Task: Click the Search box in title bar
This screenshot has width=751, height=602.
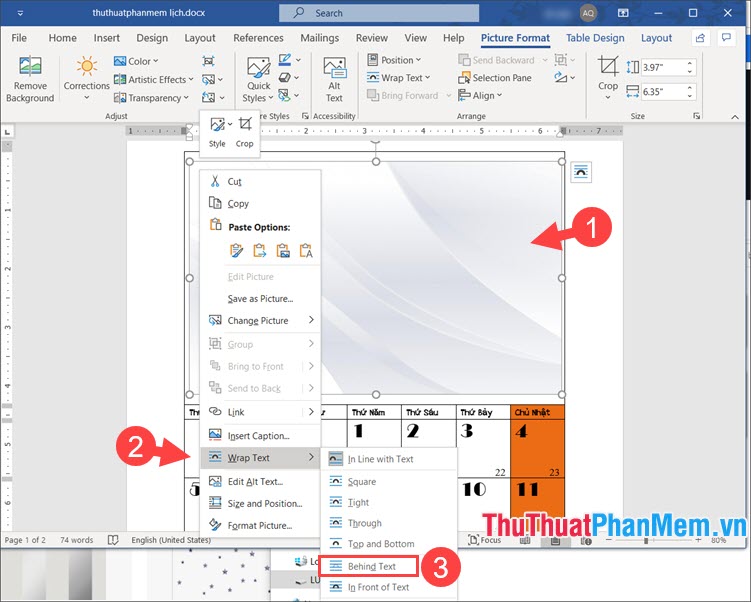Action: (379, 13)
